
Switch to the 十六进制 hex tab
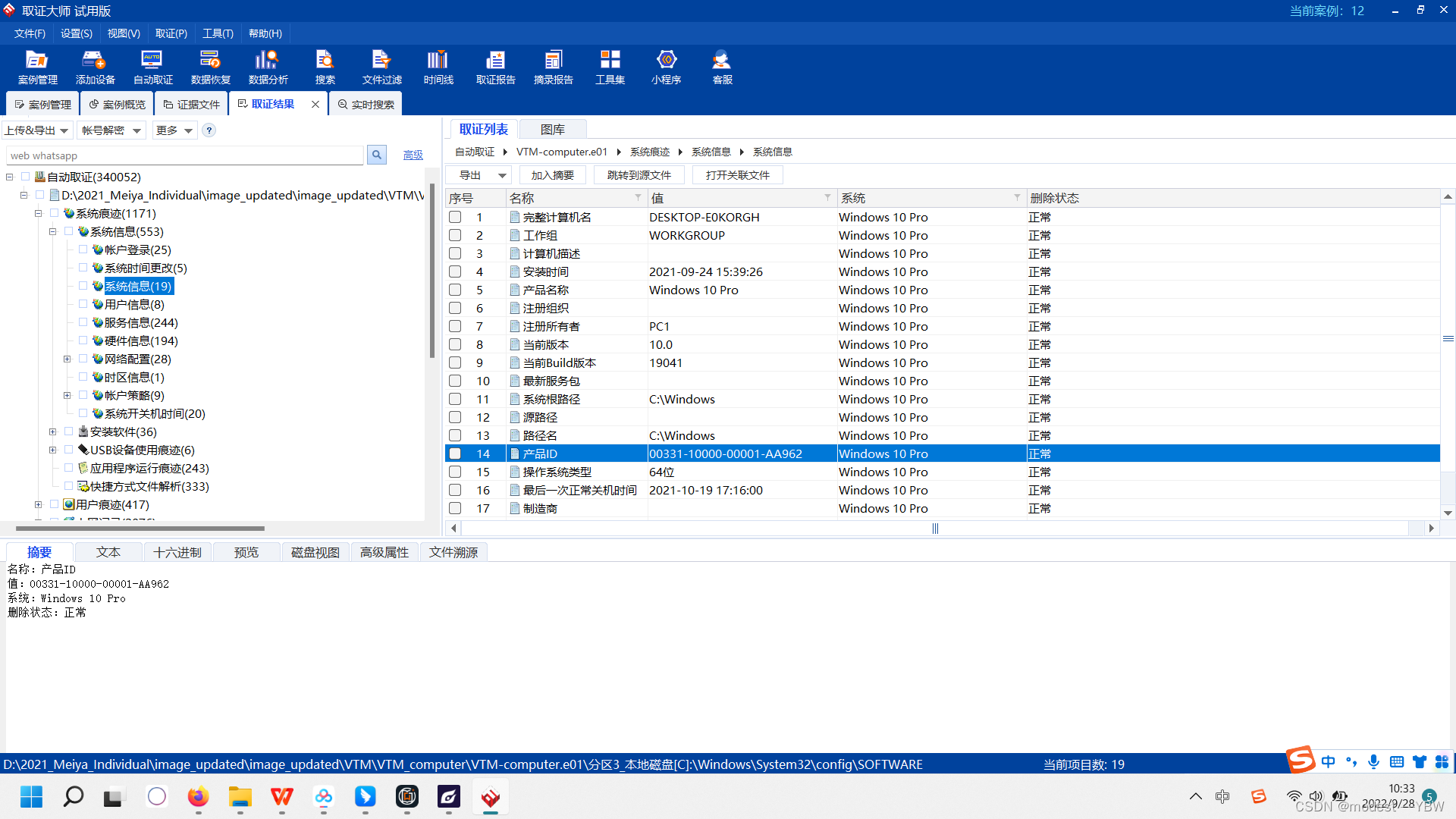[x=177, y=552]
